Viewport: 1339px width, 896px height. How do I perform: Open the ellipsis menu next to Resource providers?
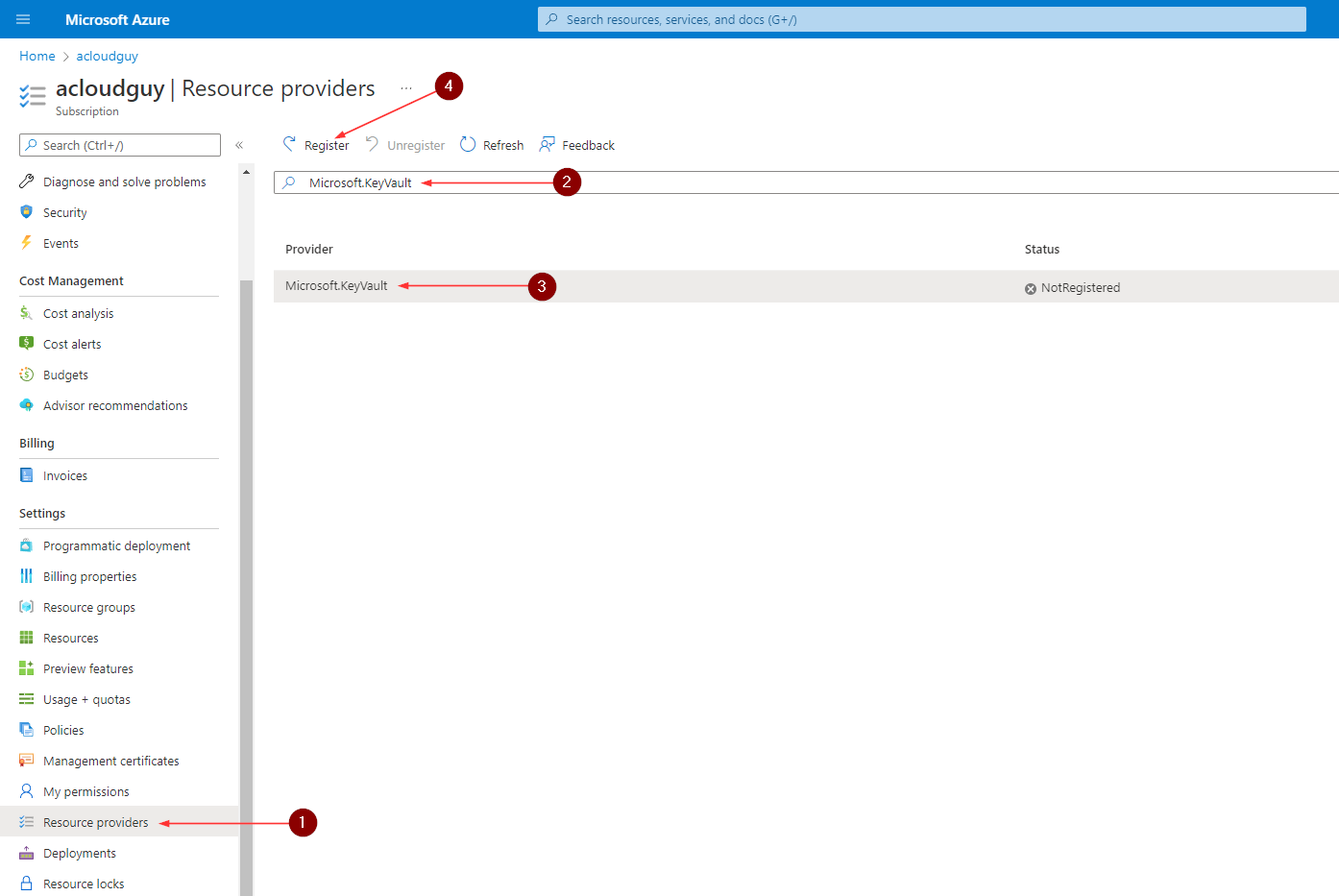coord(405,86)
